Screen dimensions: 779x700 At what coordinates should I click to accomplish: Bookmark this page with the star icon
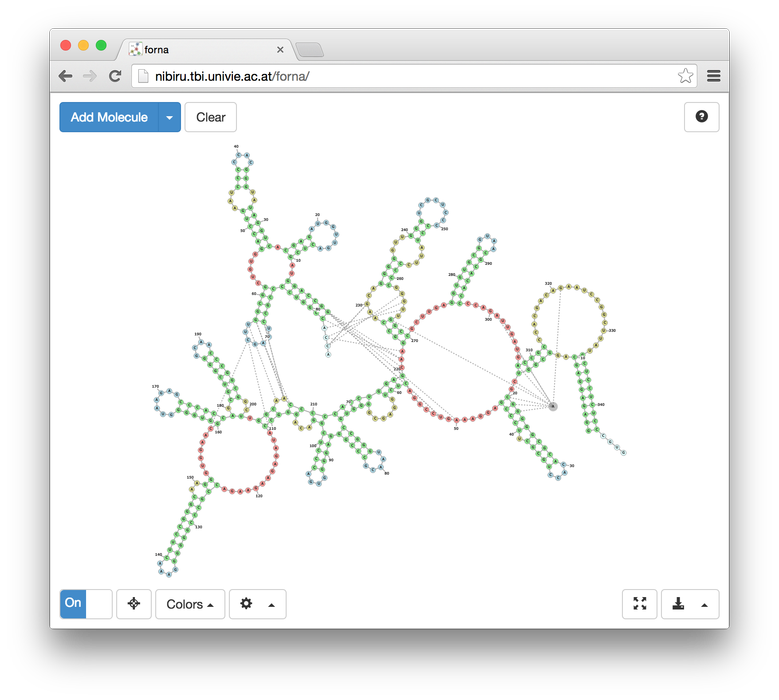coord(685,76)
